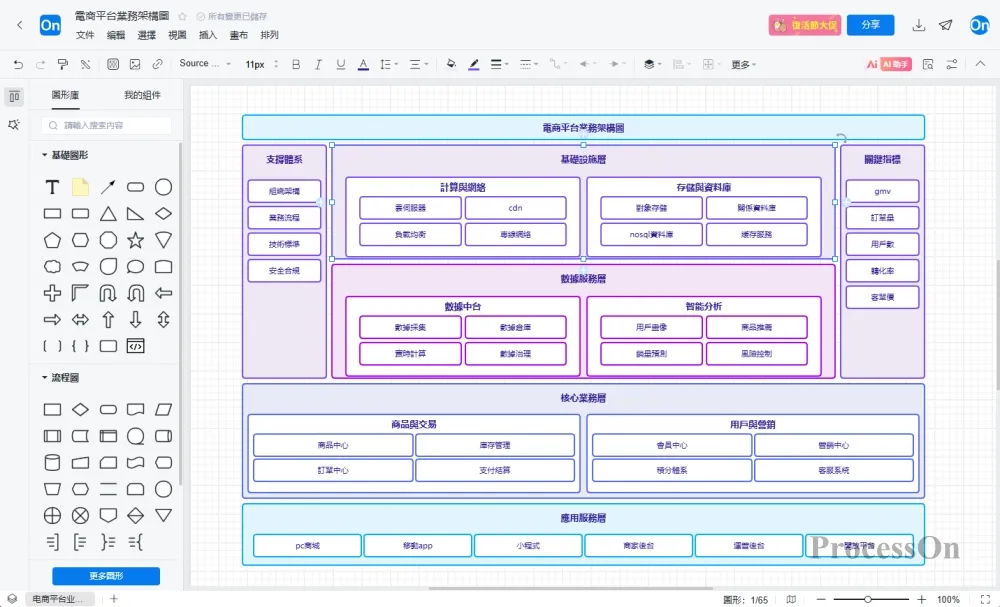The height and width of the screenshot is (607, 1000).
Task: Click the undo arrow icon
Action: pyautogui.click(x=18, y=64)
